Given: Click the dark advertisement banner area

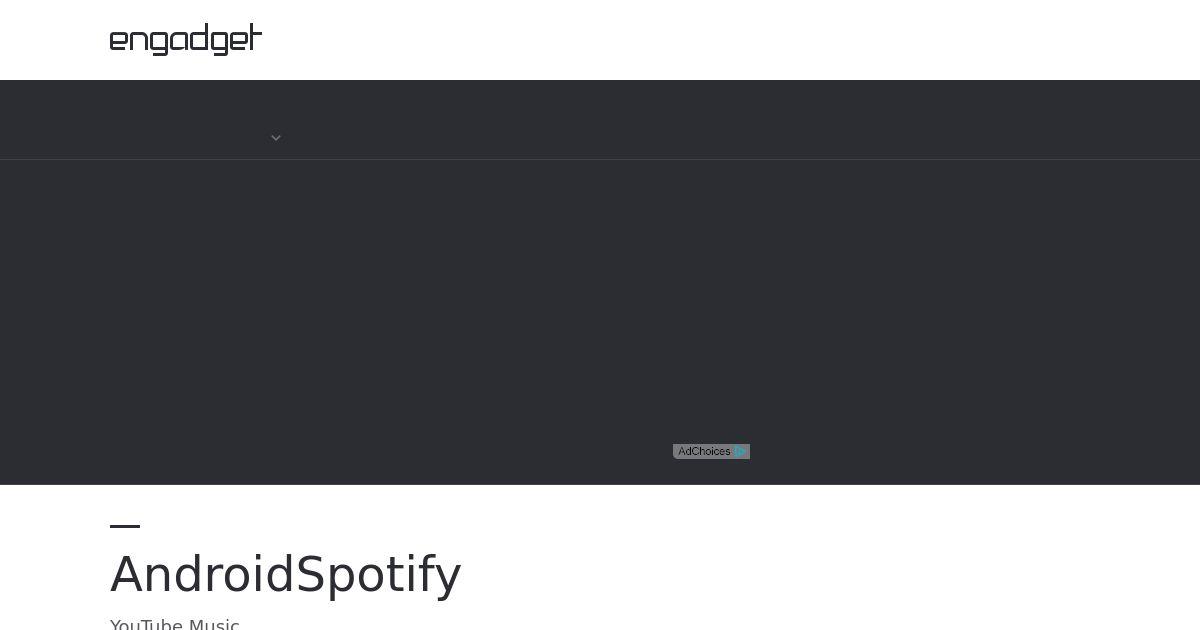Looking at the screenshot, I should click(600, 320).
